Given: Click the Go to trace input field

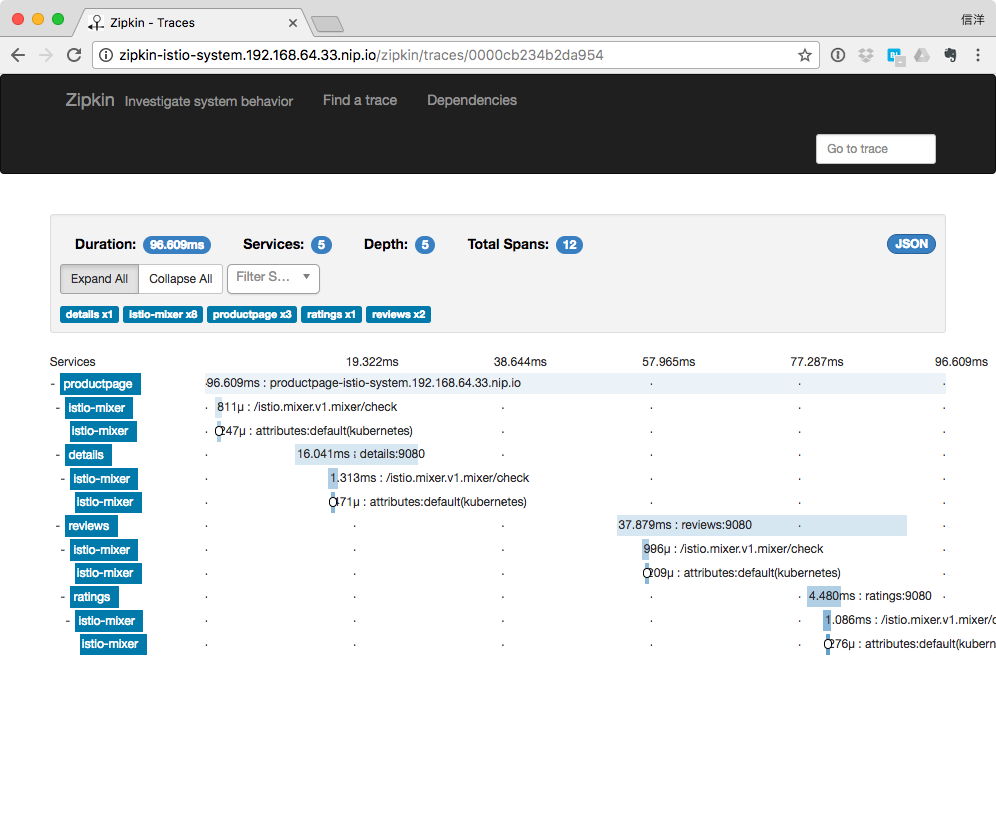Looking at the screenshot, I should [875, 149].
